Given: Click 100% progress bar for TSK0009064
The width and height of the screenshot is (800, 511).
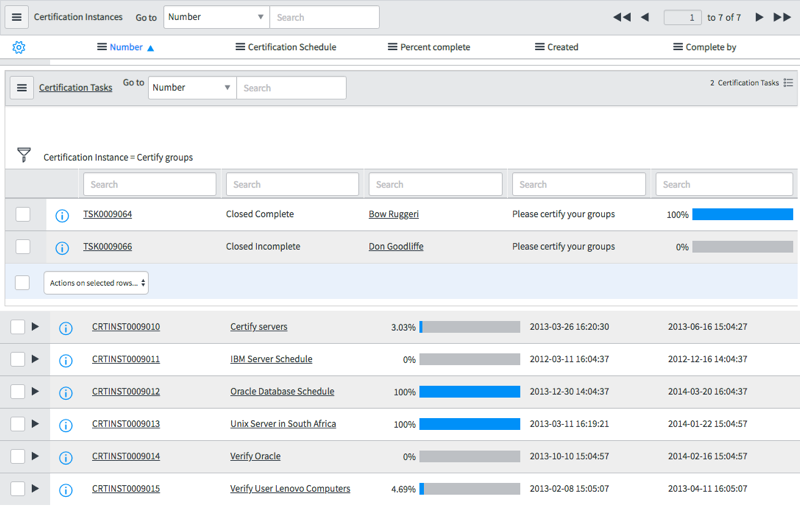Looking at the screenshot, I should point(742,214).
